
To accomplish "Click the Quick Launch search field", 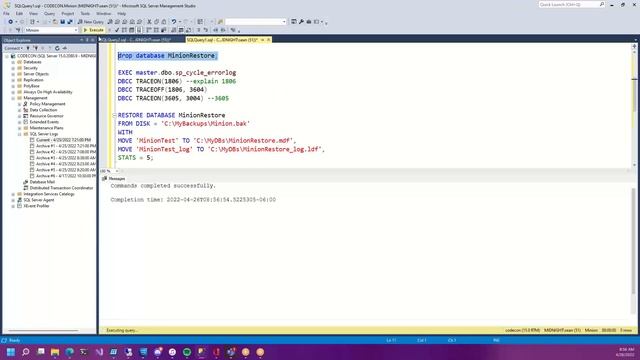I will pyautogui.click(x=571, y=4).
